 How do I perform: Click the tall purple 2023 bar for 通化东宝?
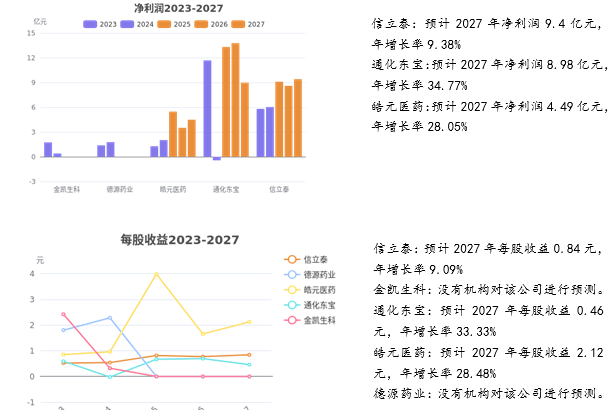coord(207,109)
